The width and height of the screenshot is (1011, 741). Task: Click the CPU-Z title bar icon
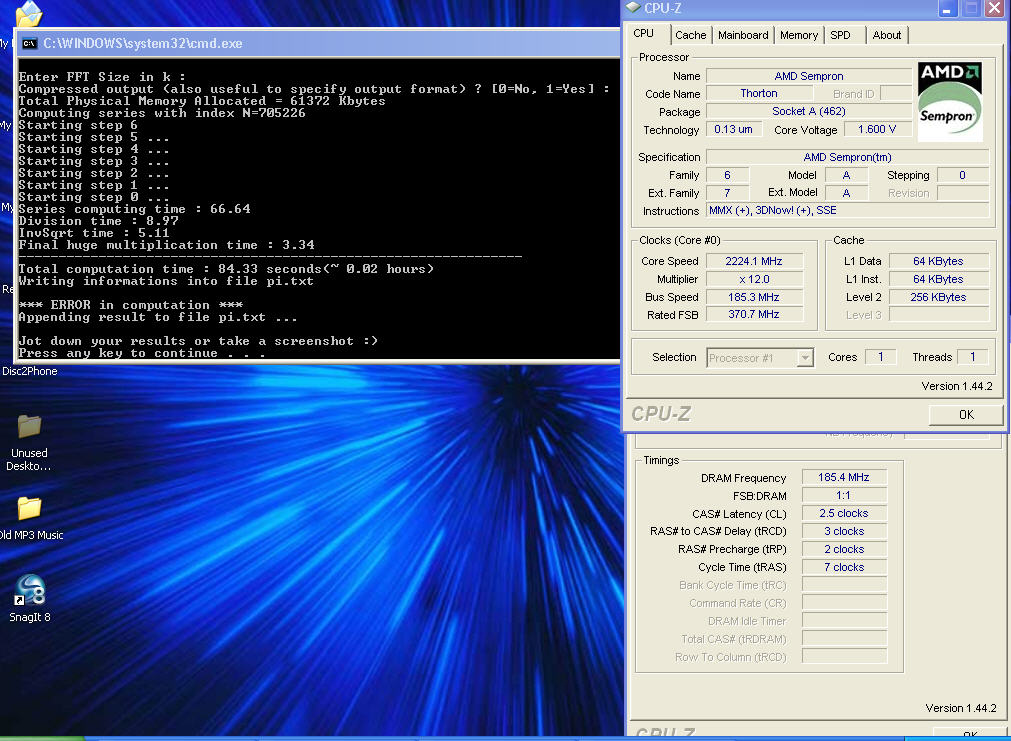pyautogui.click(x=633, y=8)
